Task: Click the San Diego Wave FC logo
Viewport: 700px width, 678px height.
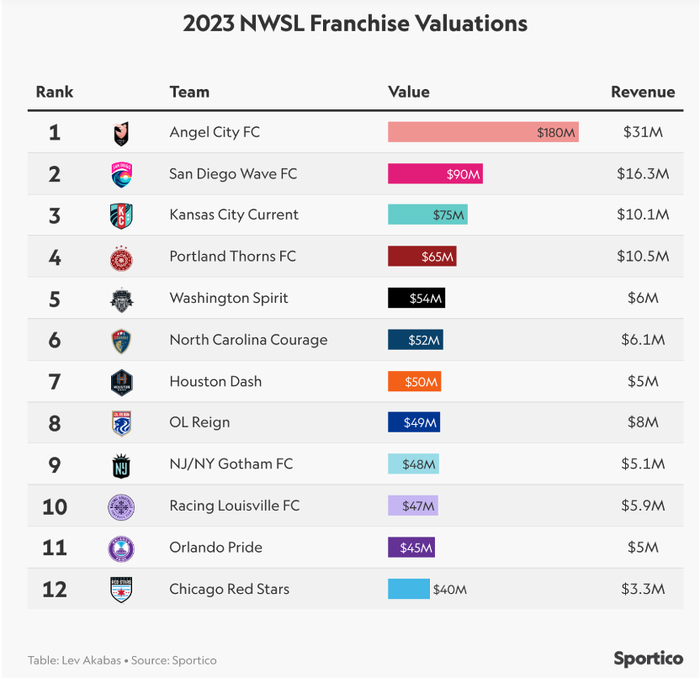Action: coord(121,175)
